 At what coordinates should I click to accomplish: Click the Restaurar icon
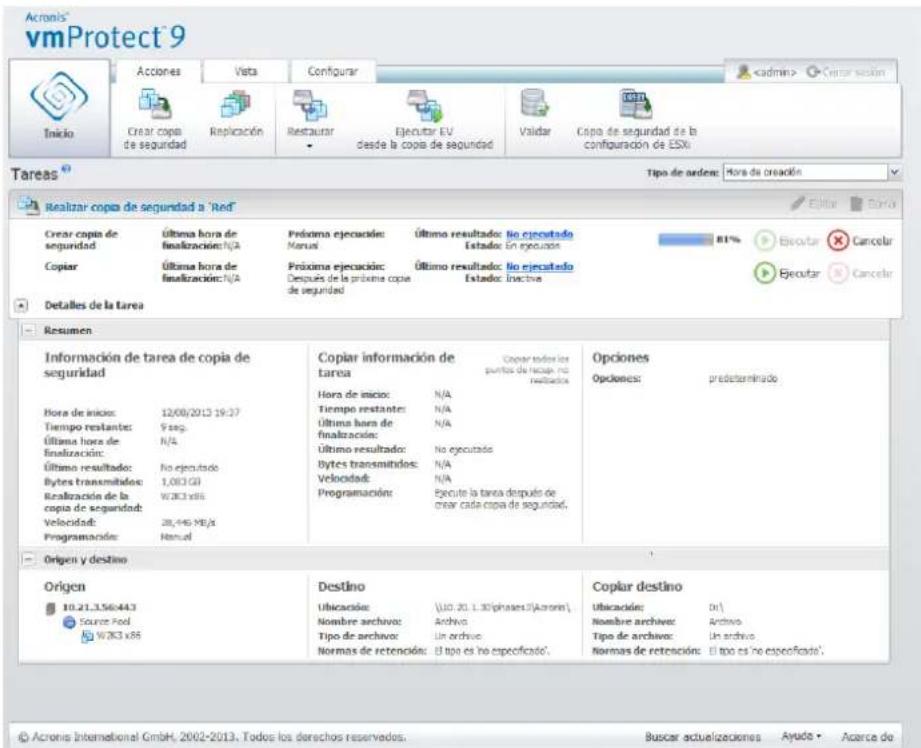(310, 105)
